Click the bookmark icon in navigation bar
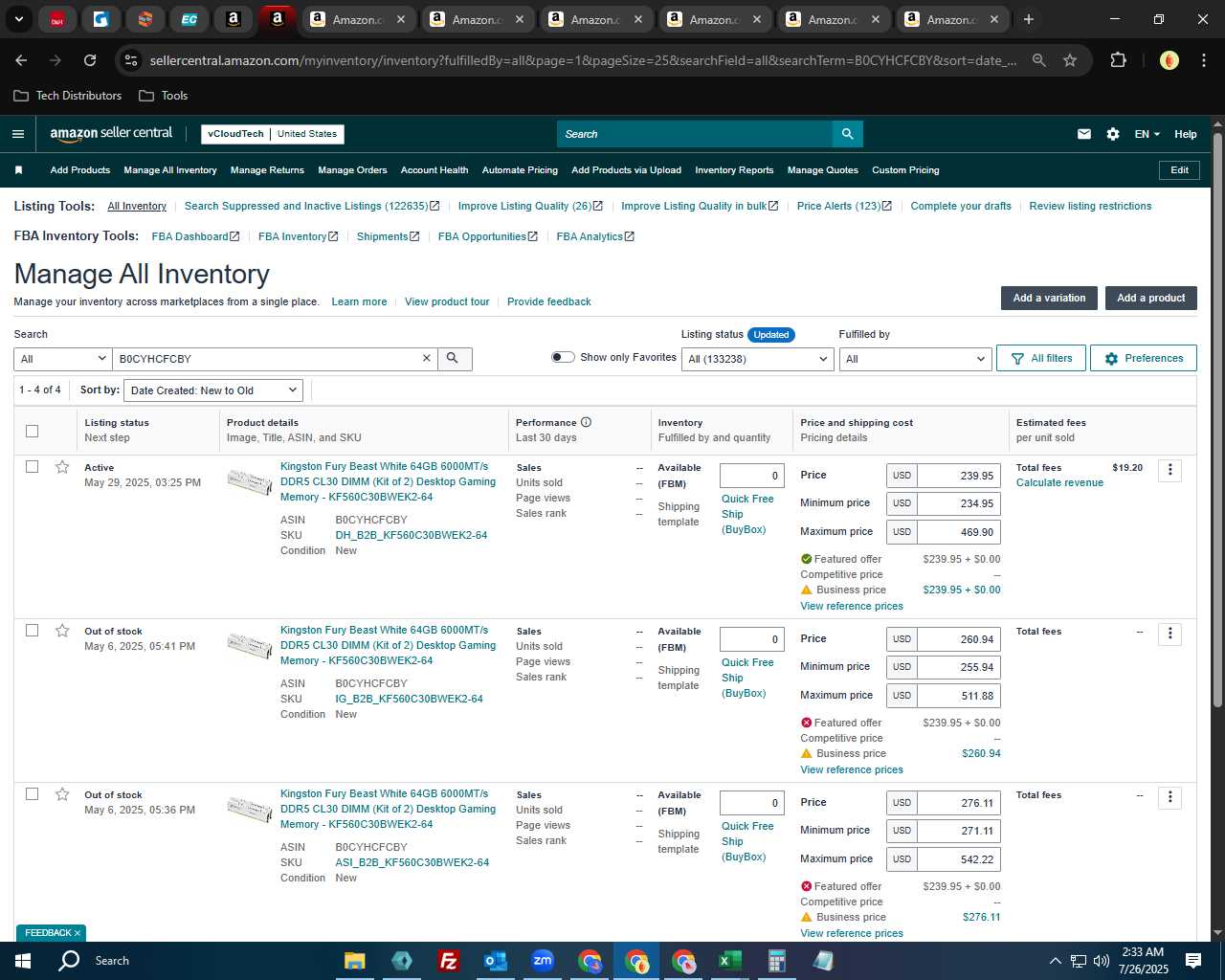Screen dimensions: 1225x980 pyautogui.click(x=18, y=170)
